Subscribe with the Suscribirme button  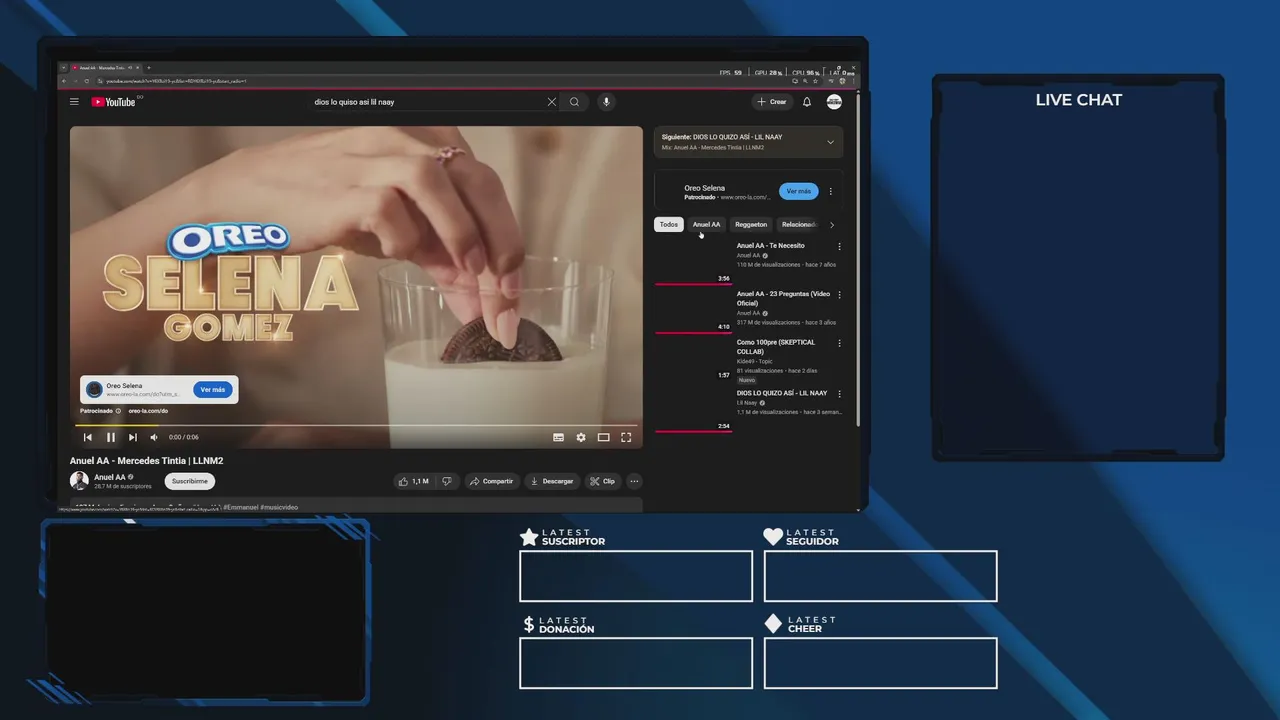190,481
